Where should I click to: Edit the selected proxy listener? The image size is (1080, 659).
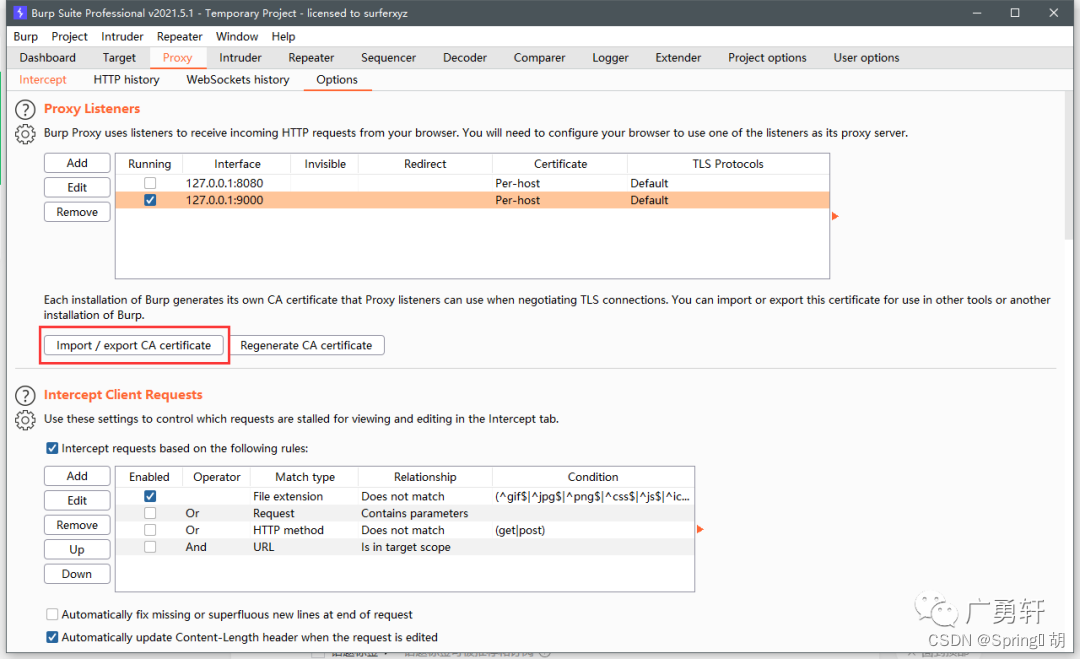point(77,187)
